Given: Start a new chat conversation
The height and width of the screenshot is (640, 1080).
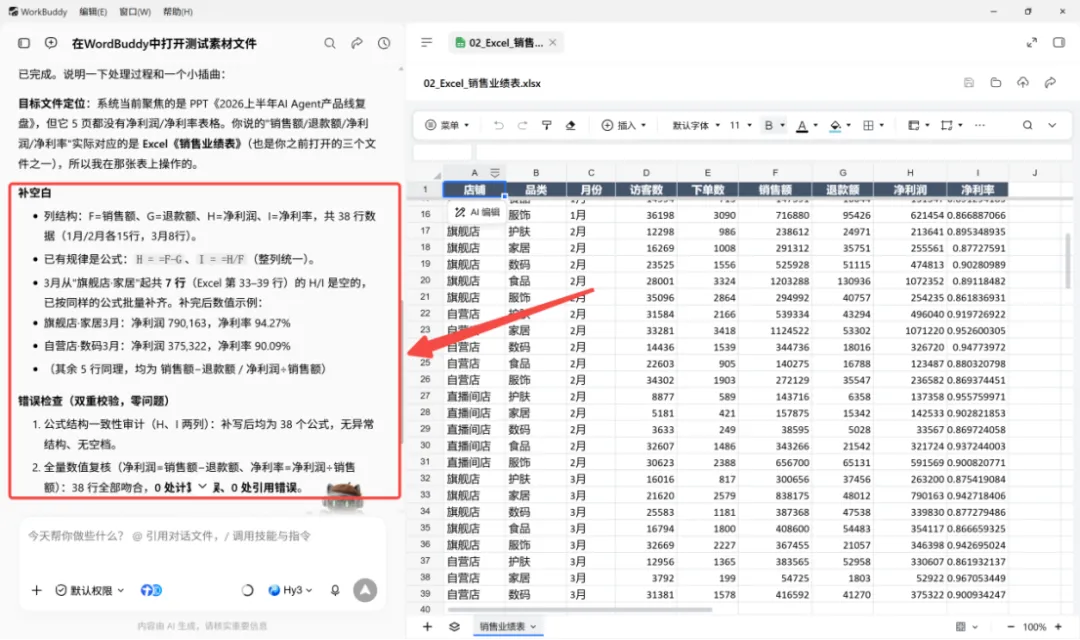Looking at the screenshot, I should tap(51, 43).
